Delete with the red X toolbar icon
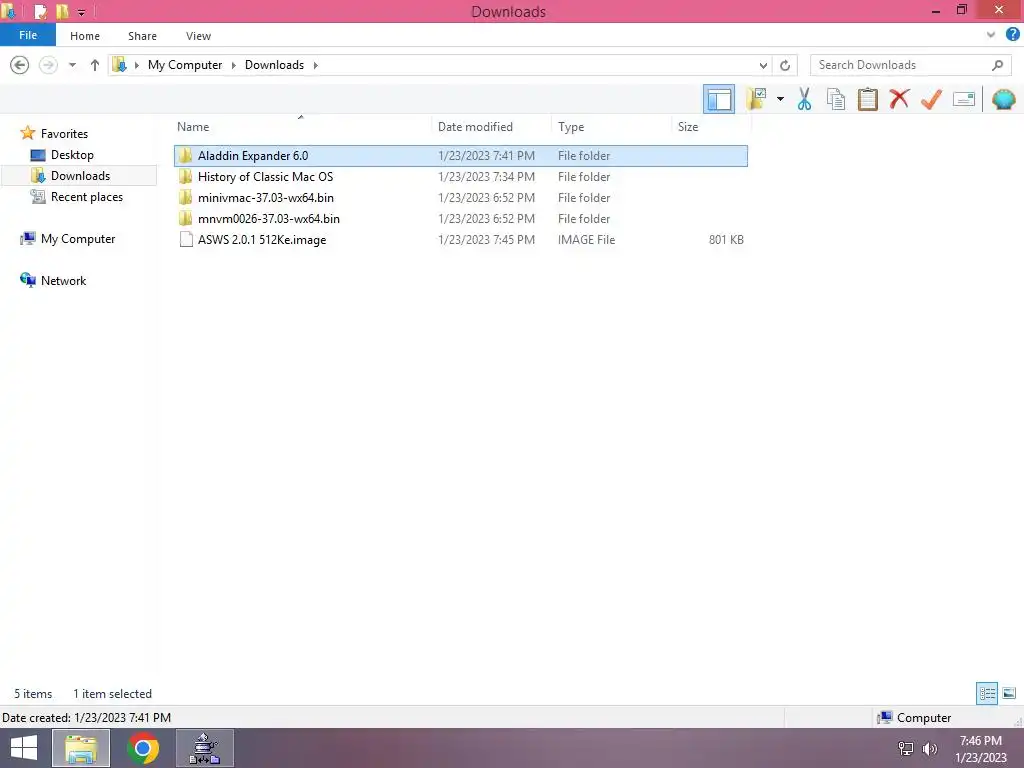The image size is (1024, 768). [899, 99]
